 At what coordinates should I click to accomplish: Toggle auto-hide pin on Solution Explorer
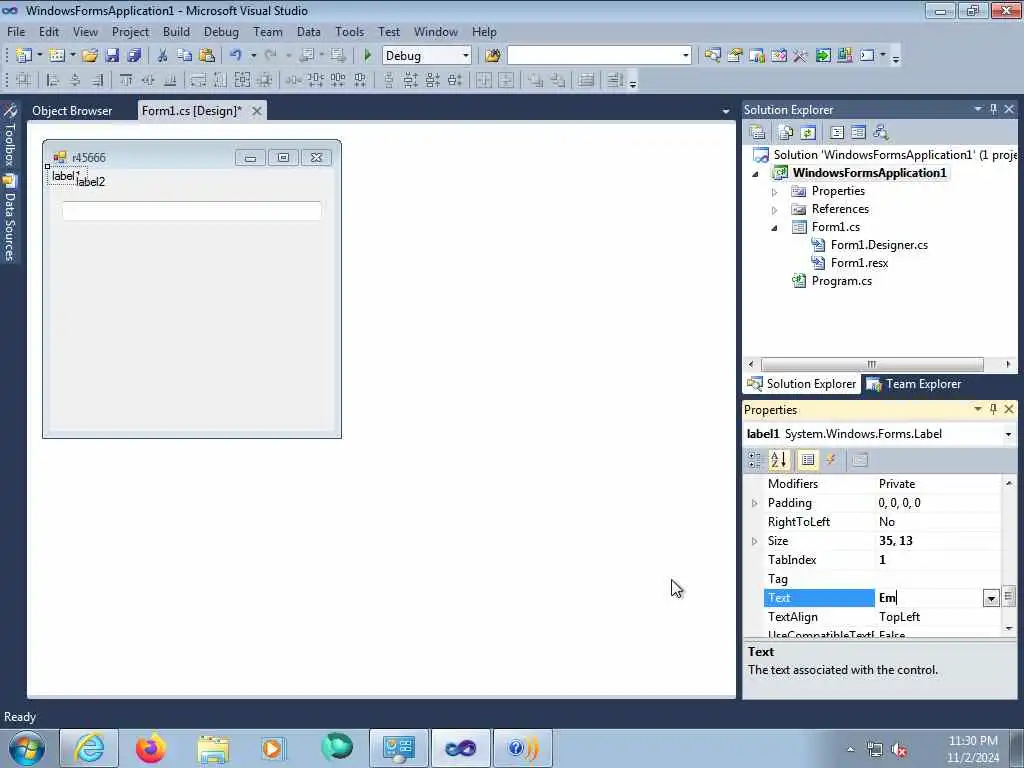[x=993, y=109]
